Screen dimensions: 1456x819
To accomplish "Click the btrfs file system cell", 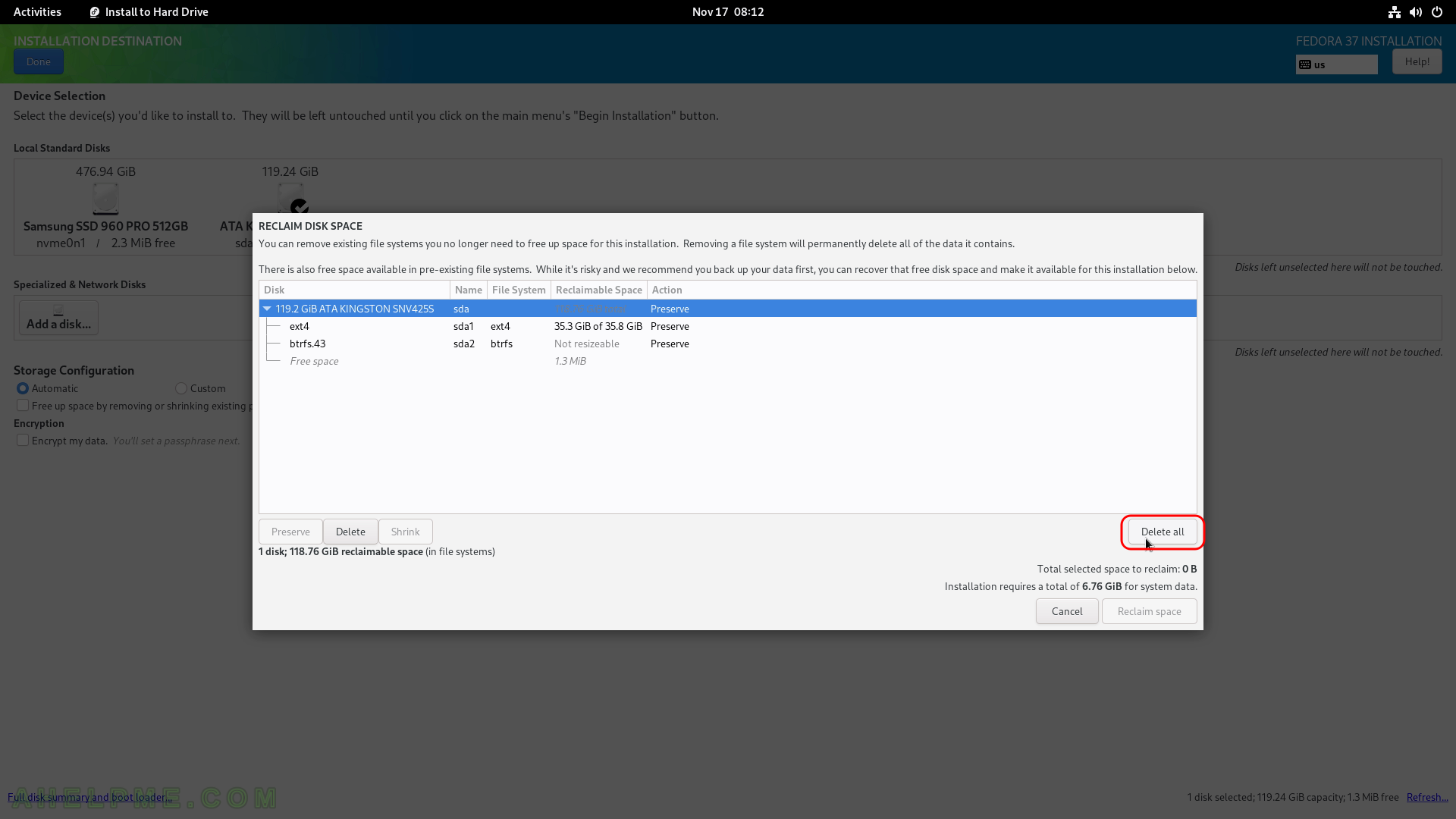I will (x=501, y=344).
